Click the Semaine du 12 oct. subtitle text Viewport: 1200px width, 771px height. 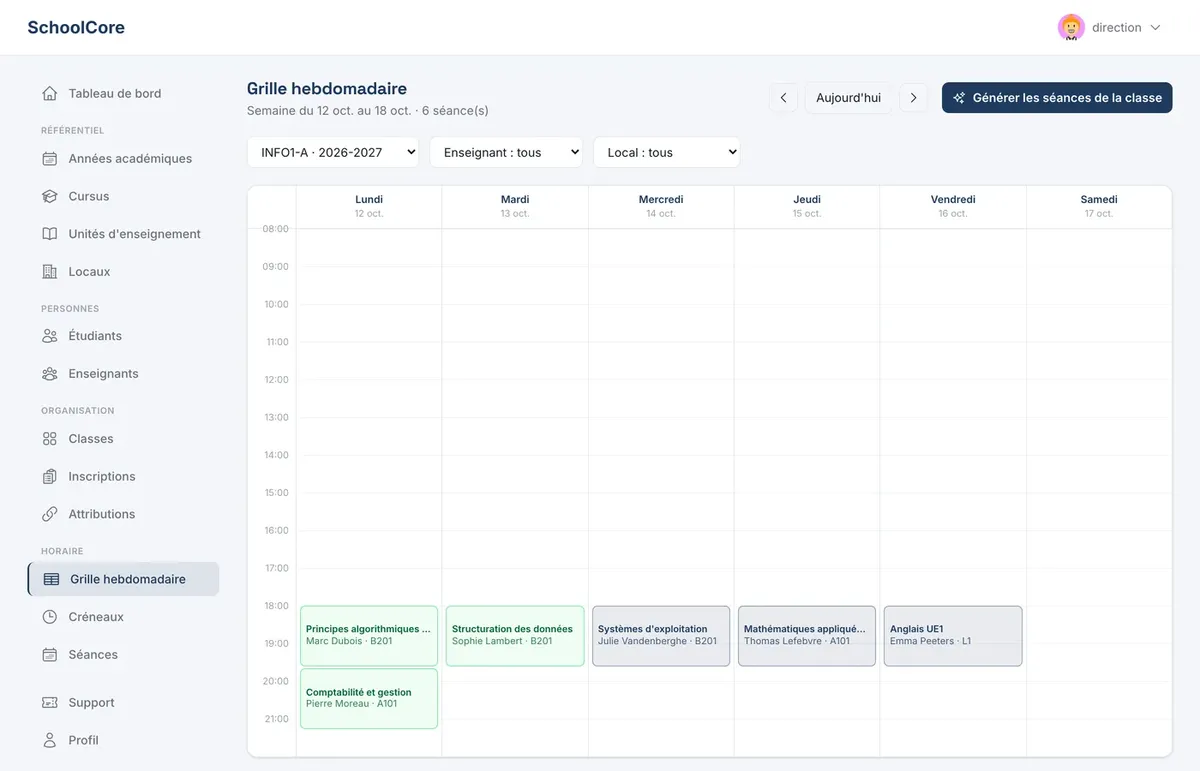(368, 111)
